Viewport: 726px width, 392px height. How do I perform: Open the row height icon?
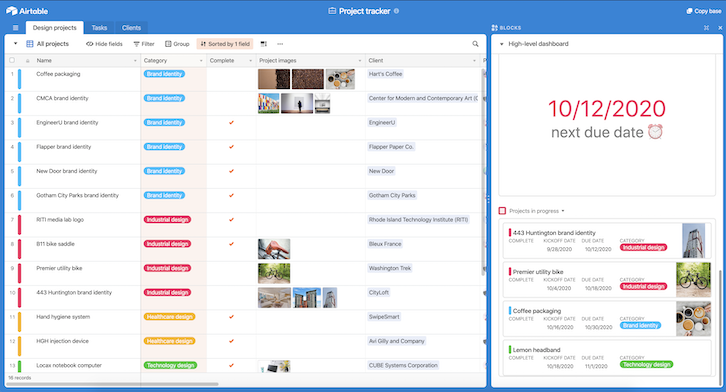coord(263,44)
